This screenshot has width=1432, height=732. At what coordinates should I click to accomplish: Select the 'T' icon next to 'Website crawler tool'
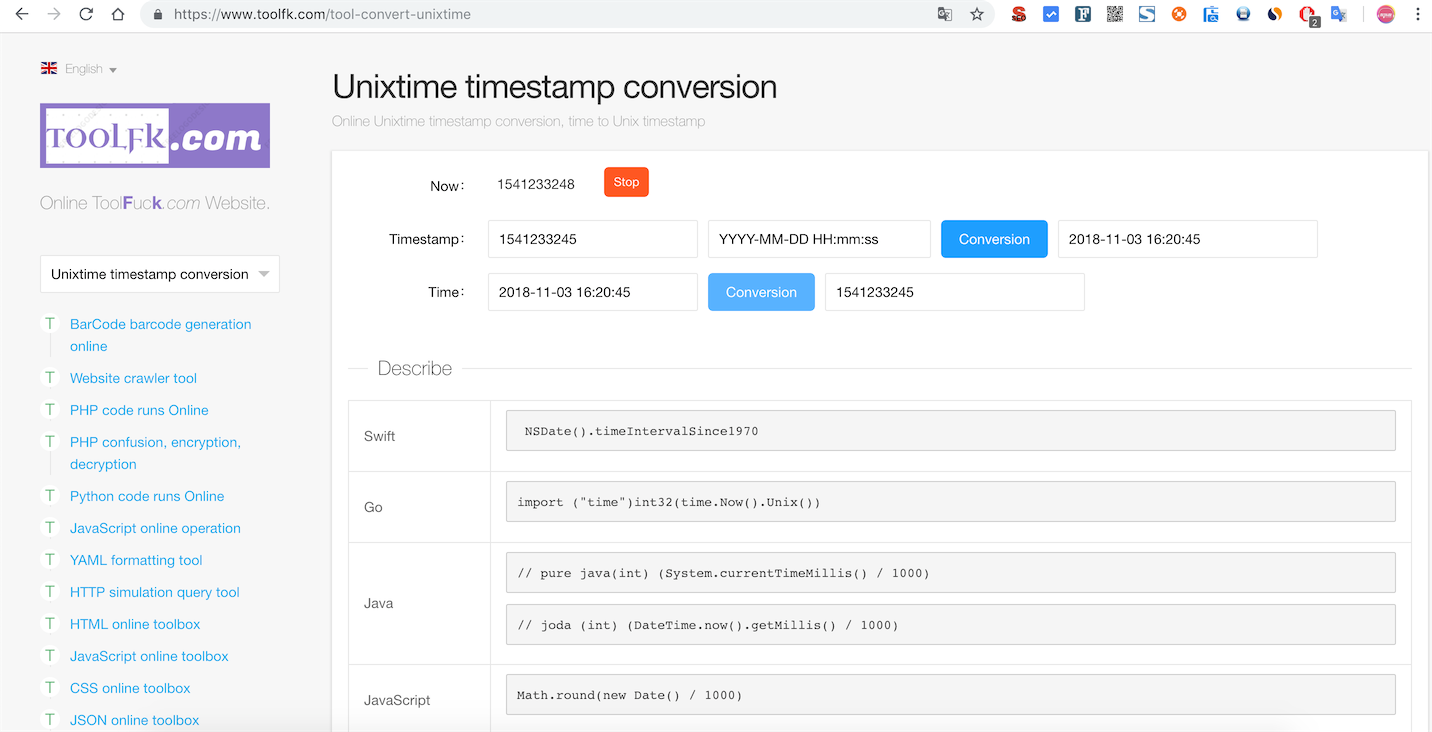pos(50,378)
